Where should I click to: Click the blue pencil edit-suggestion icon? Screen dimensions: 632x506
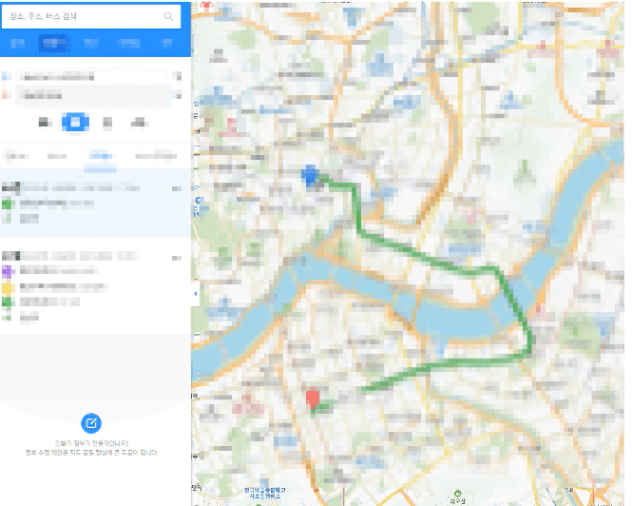click(x=91, y=423)
